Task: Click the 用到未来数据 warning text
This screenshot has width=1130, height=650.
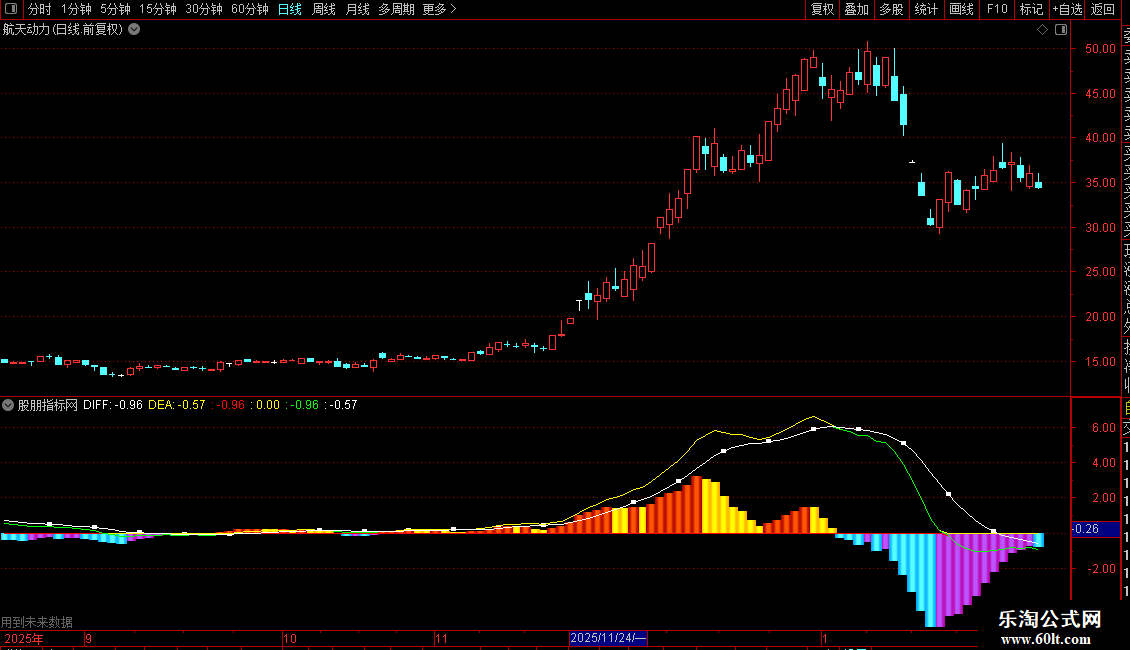Action: (37, 622)
